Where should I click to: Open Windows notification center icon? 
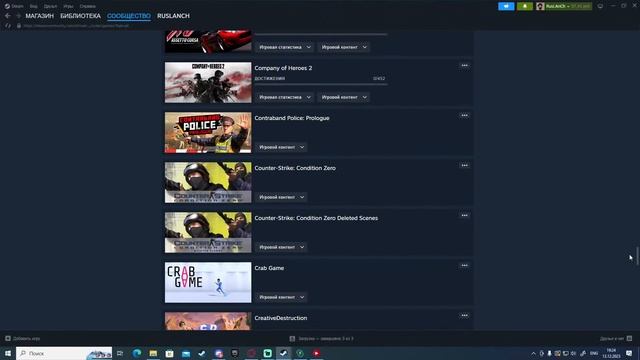(629, 353)
